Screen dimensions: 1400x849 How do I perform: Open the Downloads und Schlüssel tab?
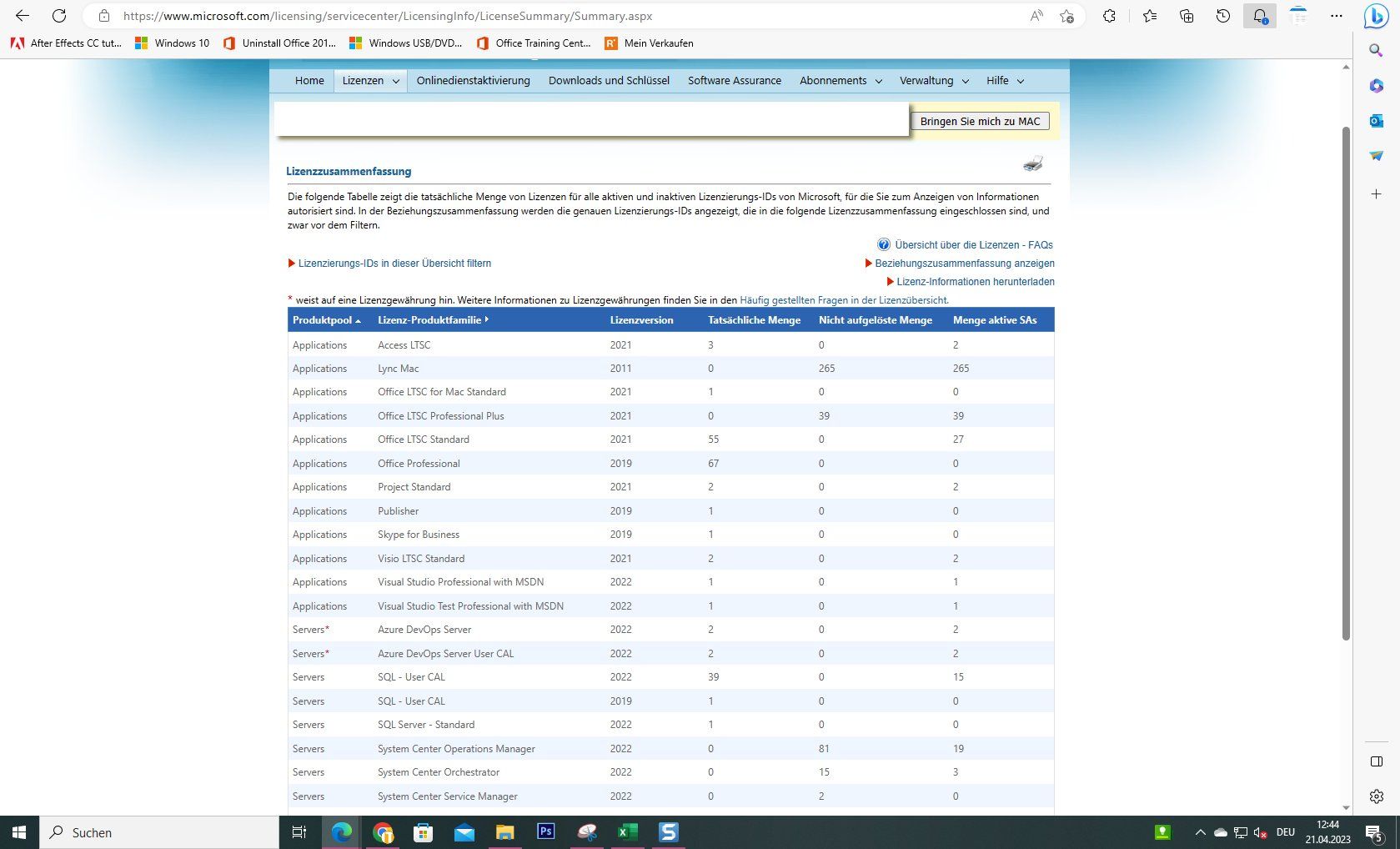(609, 81)
